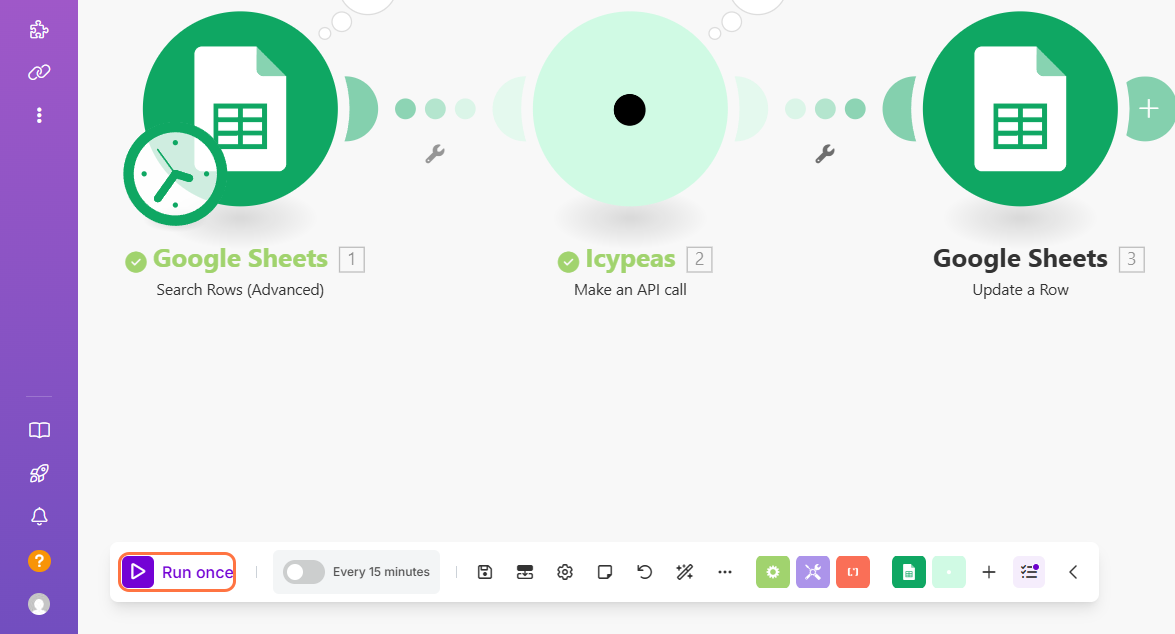Click the green check beside Icypeas
This screenshot has width=1175, height=634.
(568, 262)
